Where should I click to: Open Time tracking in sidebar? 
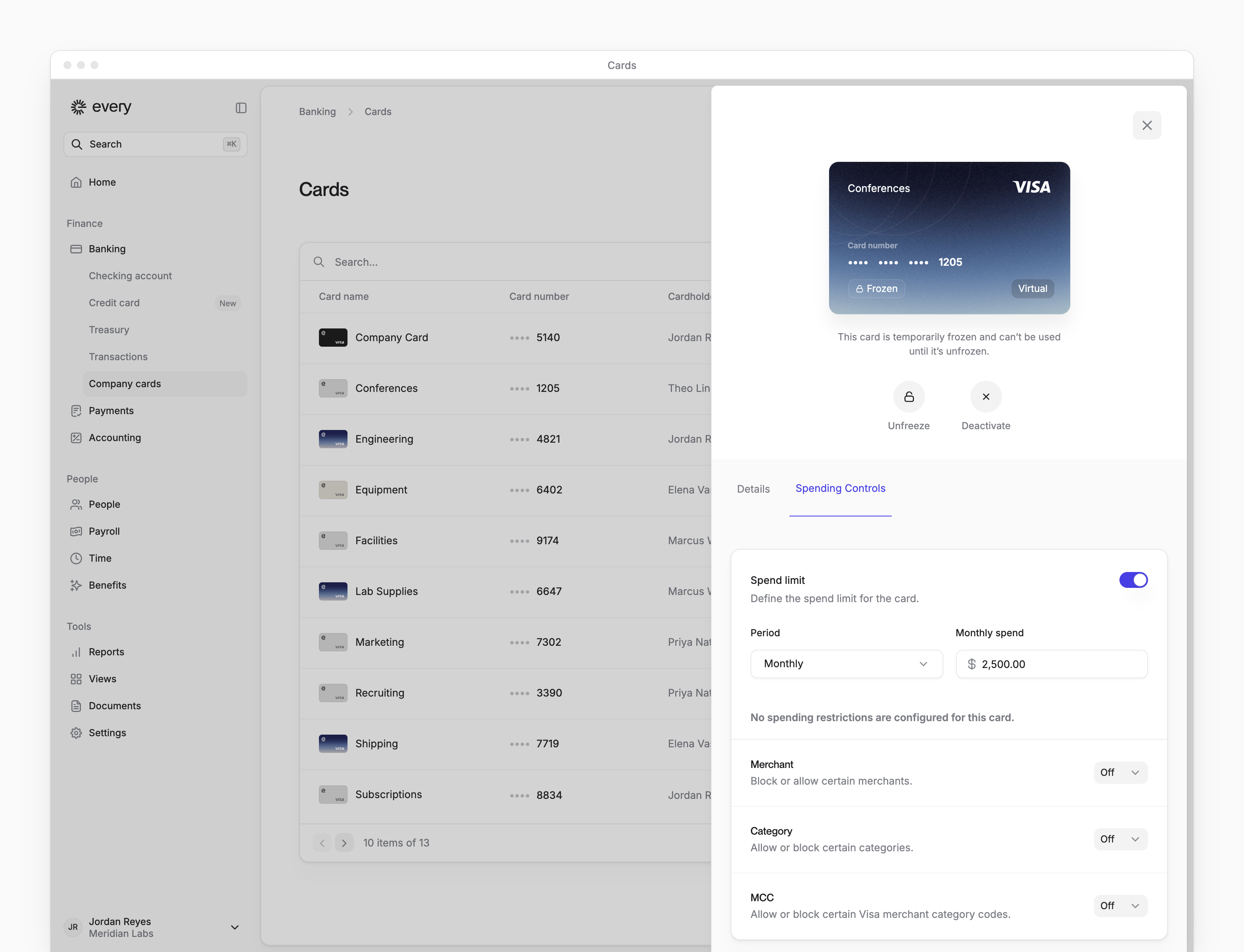point(155,558)
